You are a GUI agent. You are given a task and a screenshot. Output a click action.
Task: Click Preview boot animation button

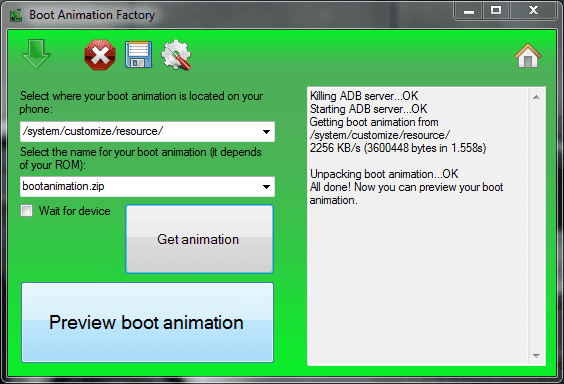tap(147, 322)
